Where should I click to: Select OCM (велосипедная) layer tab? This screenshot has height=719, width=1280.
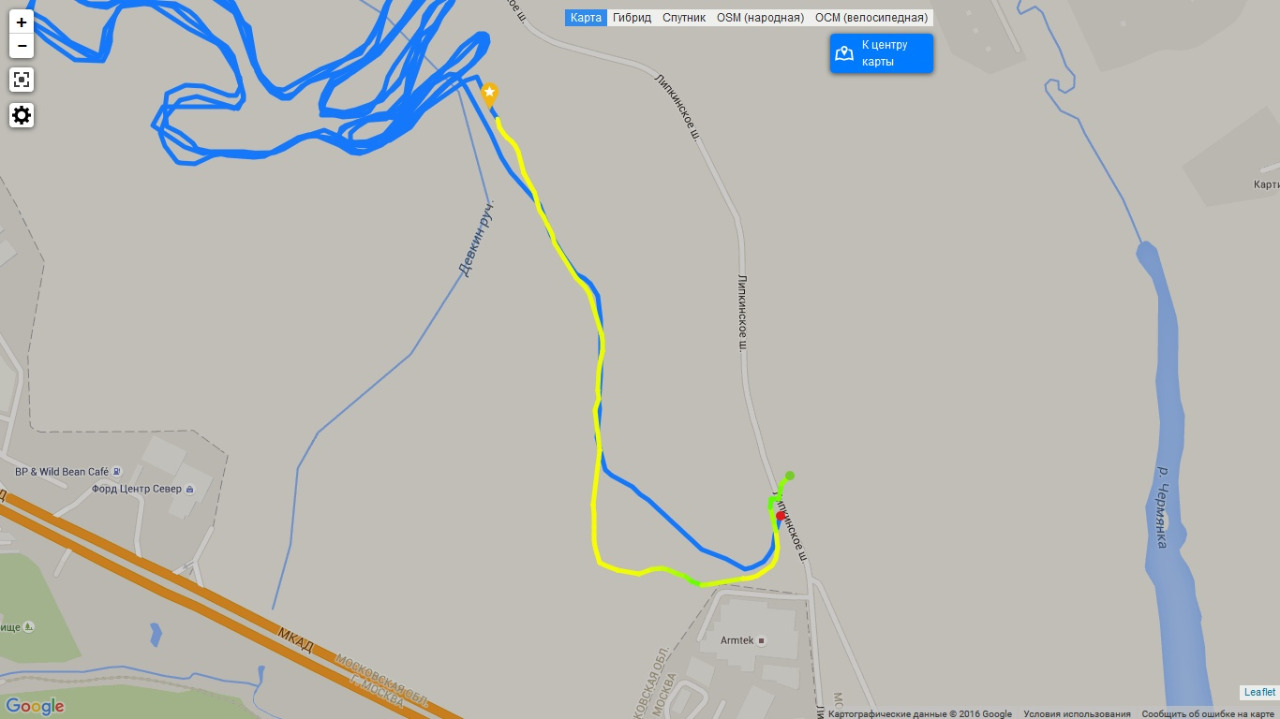tap(871, 18)
